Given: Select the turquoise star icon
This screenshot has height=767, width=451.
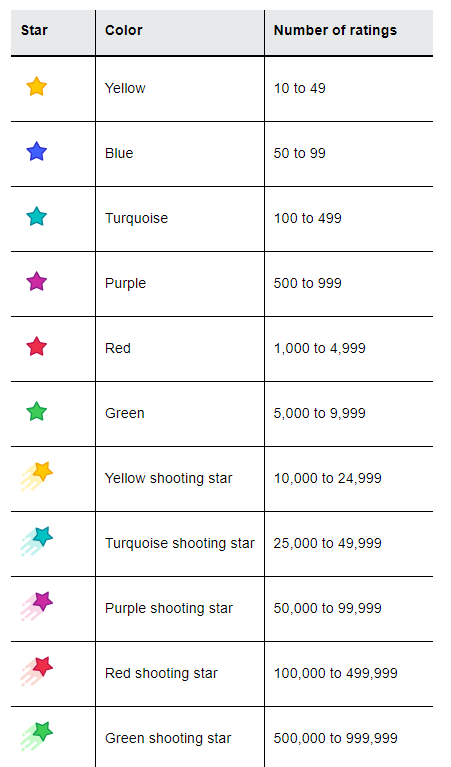Looking at the screenshot, I should pyautogui.click(x=37, y=217).
